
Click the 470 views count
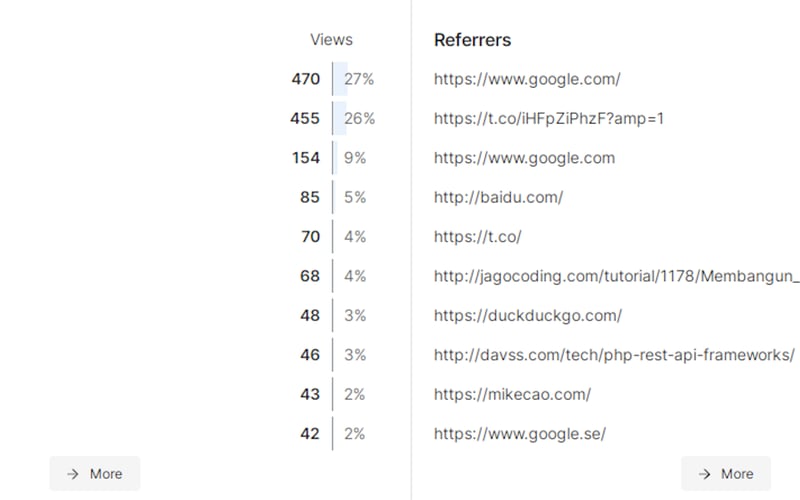(305, 79)
